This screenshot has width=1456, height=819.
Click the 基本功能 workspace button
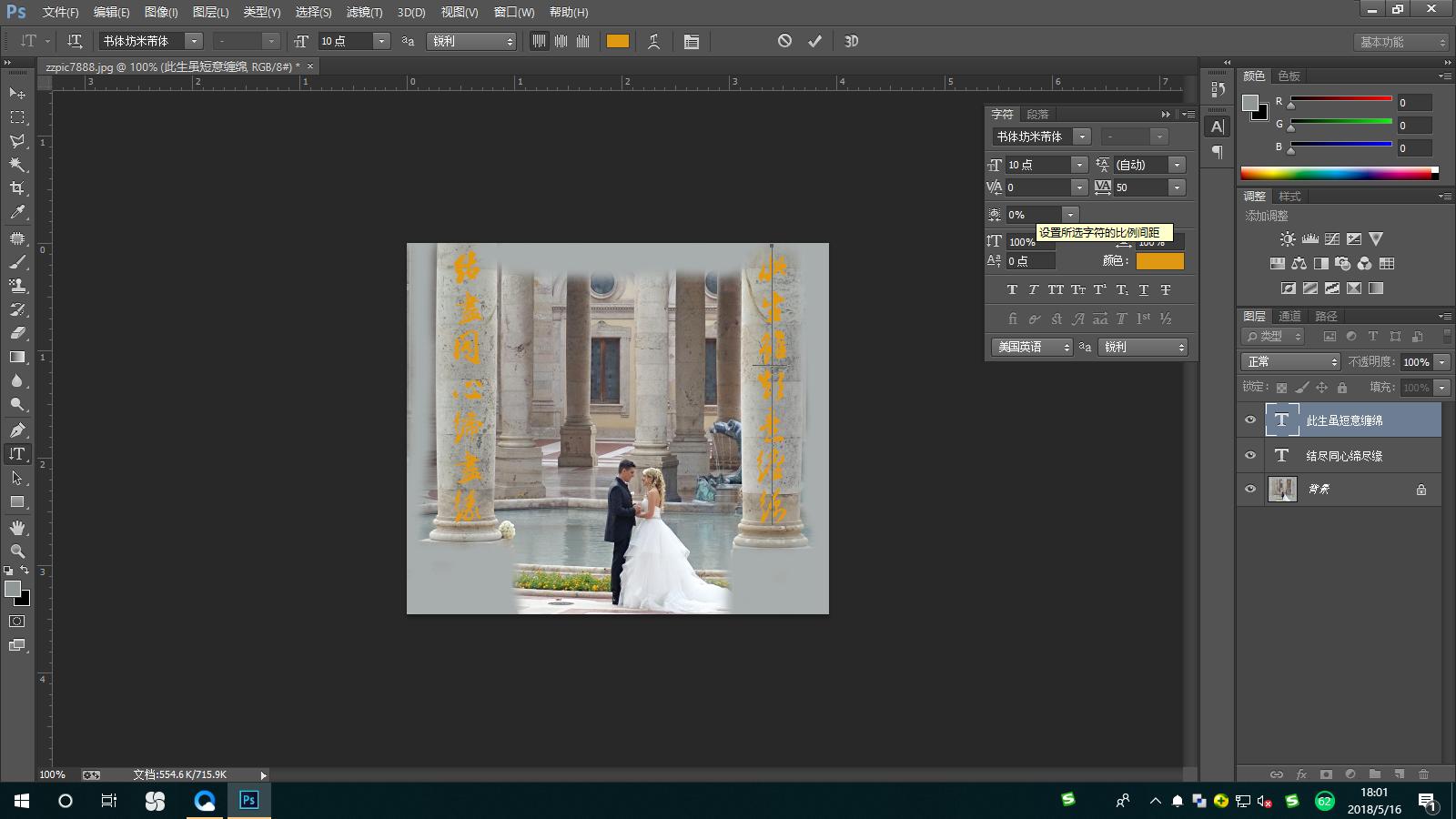[x=1400, y=42]
